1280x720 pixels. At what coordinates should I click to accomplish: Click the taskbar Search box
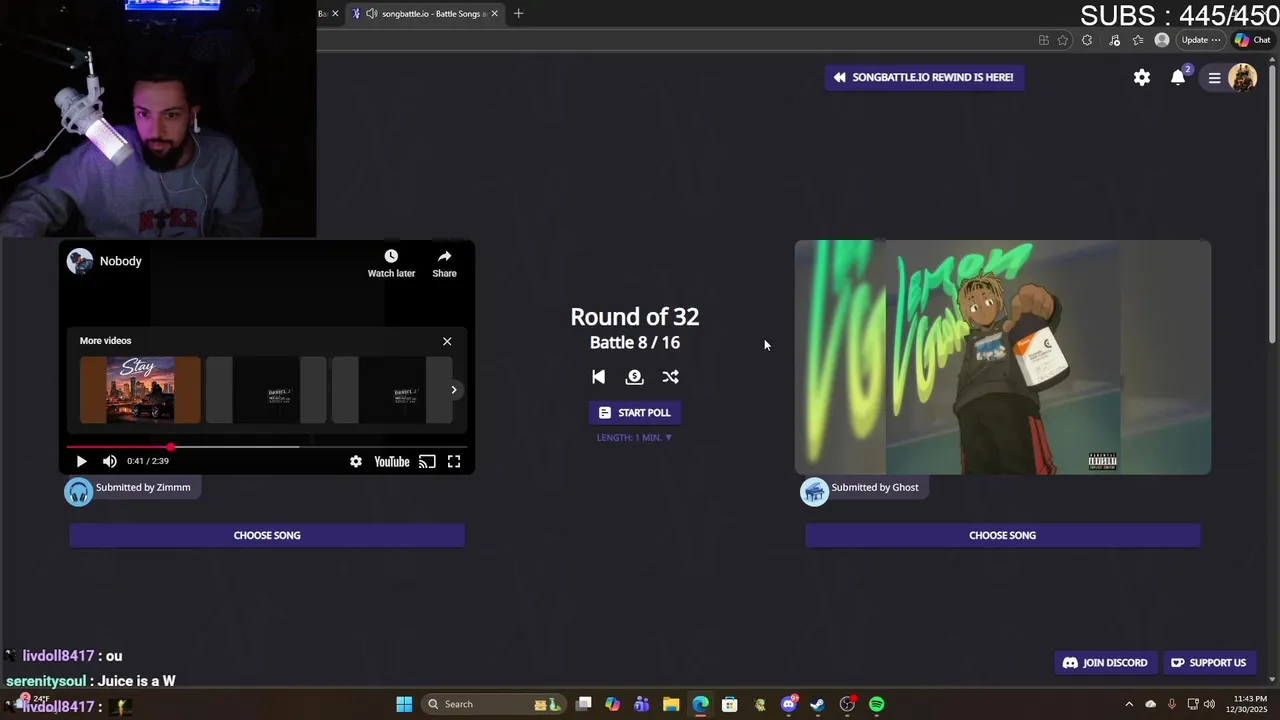click(492, 704)
